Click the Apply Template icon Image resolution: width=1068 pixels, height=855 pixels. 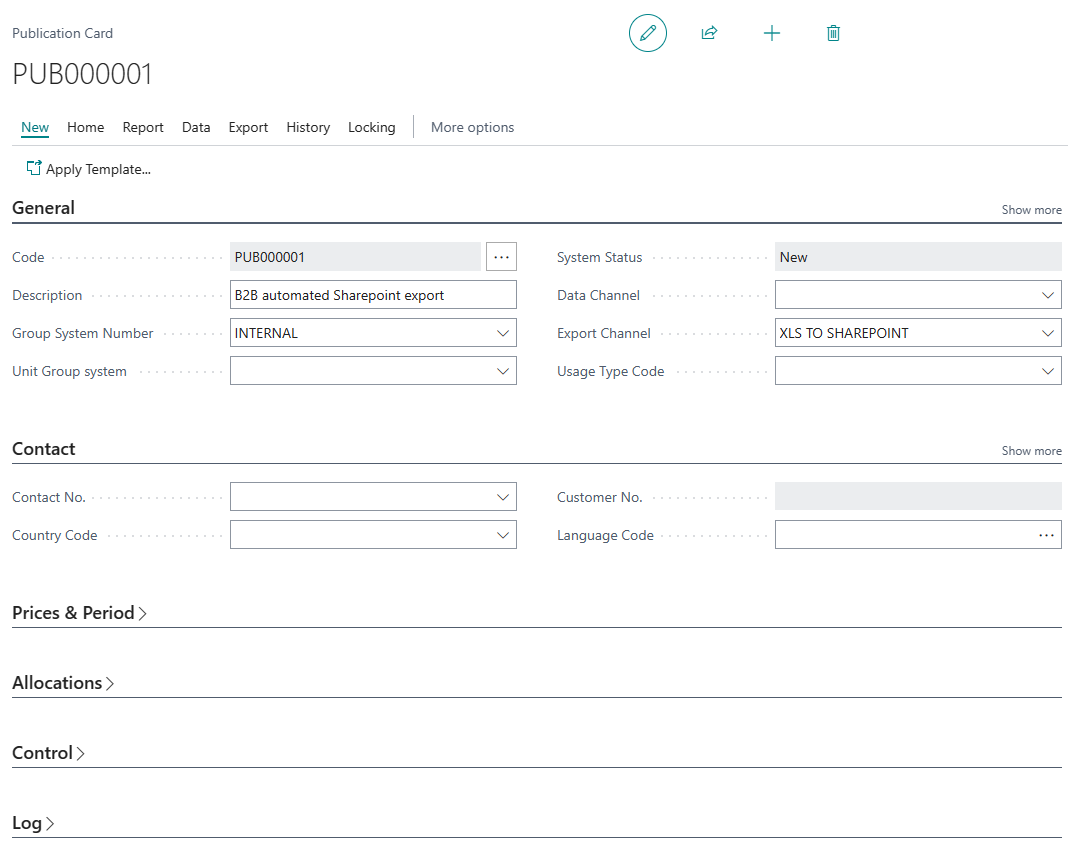click(x=33, y=168)
